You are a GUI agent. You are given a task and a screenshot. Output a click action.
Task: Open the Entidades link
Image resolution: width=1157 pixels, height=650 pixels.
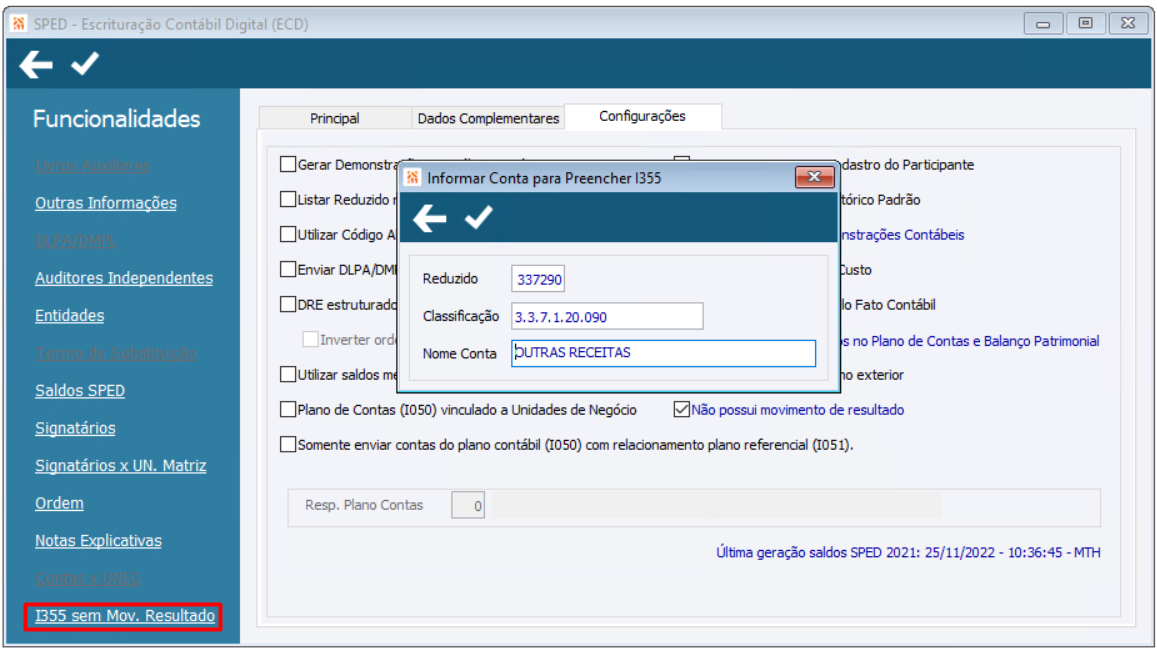tap(69, 316)
